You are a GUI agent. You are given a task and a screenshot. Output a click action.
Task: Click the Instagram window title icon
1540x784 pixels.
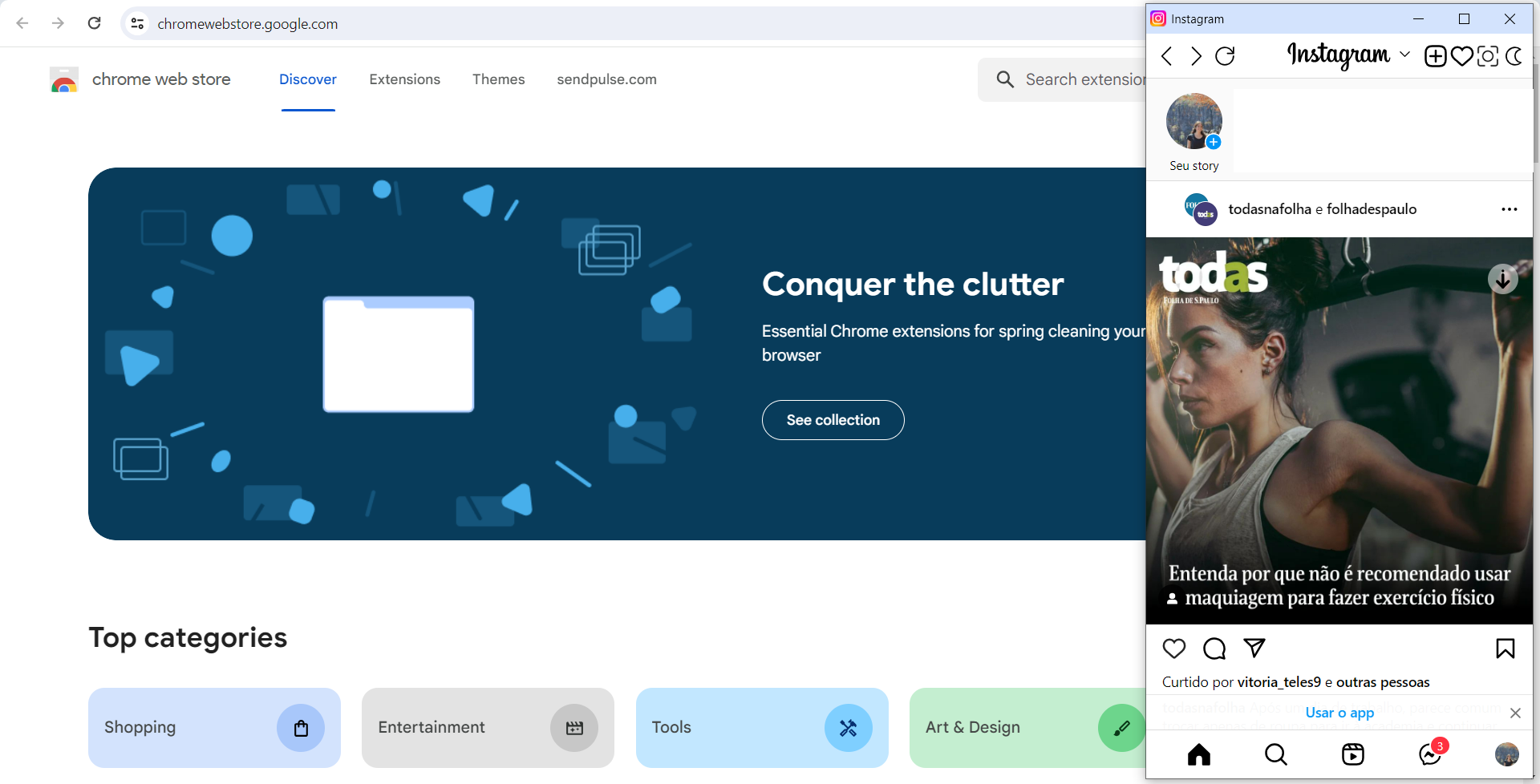pos(1158,18)
